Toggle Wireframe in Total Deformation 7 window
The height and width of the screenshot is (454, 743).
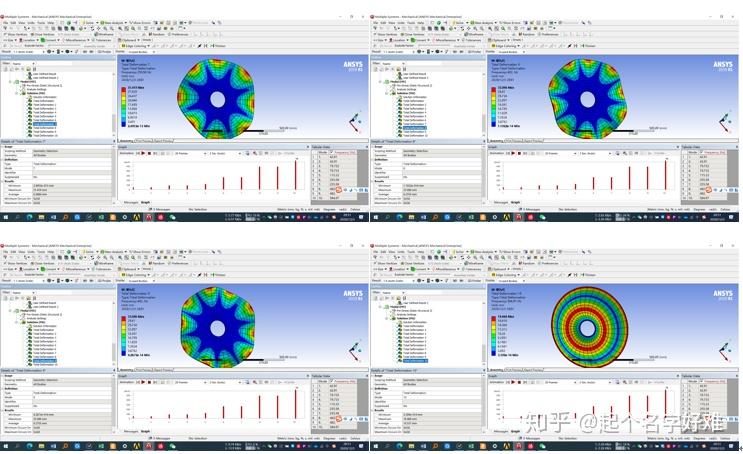point(104,34)
